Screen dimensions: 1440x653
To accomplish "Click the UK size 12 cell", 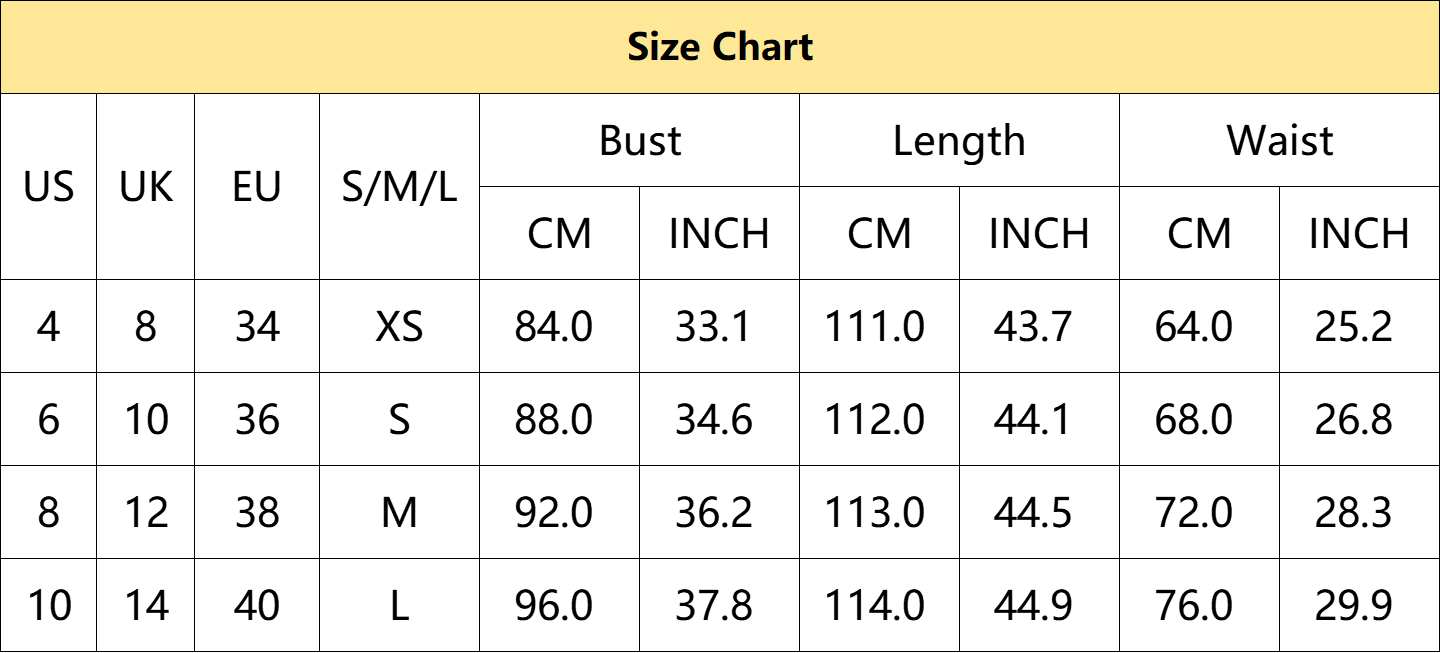I will click(x=146, y=513).
